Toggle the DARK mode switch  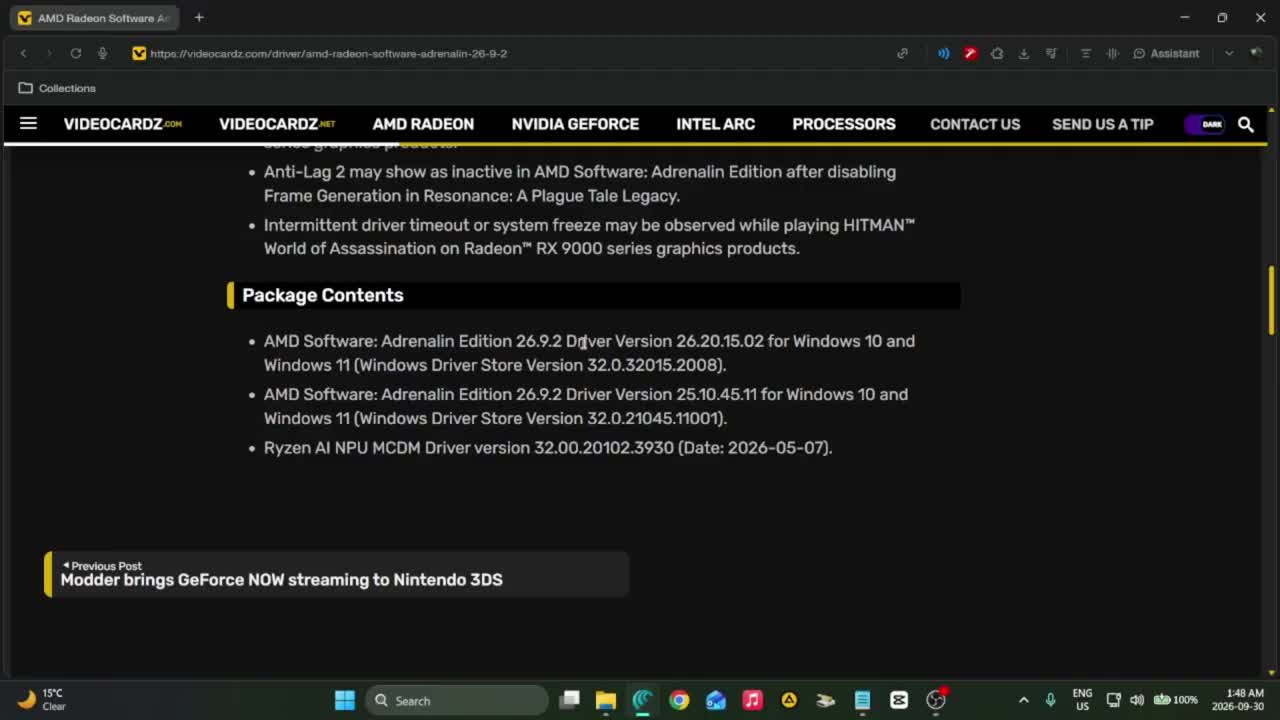pyautogui.click(x=1205, y=124)
